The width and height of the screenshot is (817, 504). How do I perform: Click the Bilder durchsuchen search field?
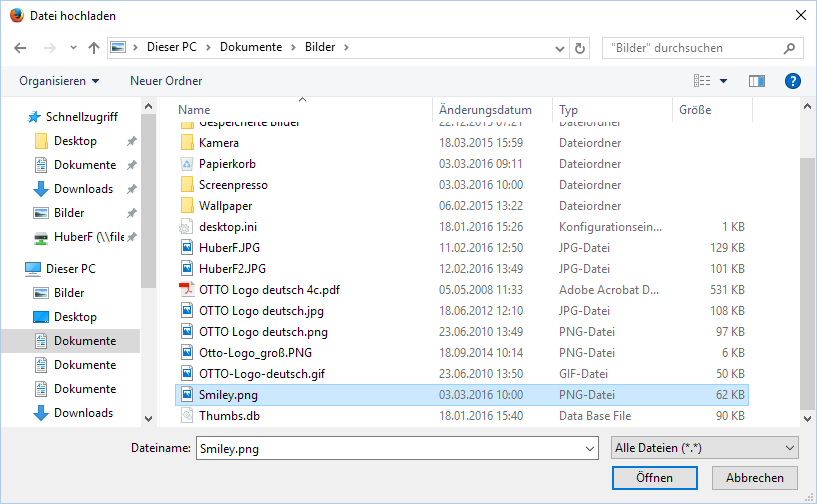pyautogui.click(x=692, y=48)
